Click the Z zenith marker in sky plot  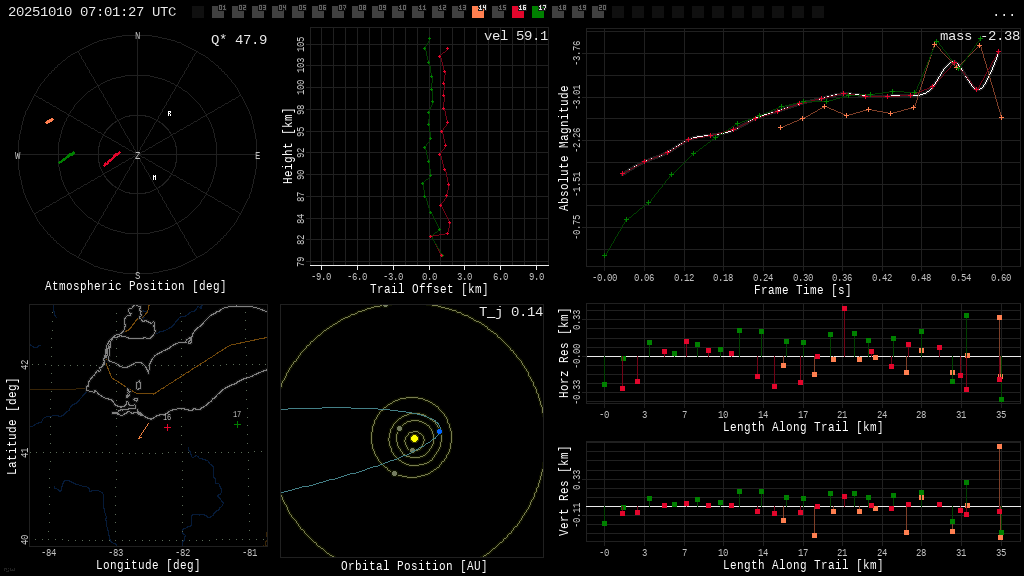click(137, 156)
